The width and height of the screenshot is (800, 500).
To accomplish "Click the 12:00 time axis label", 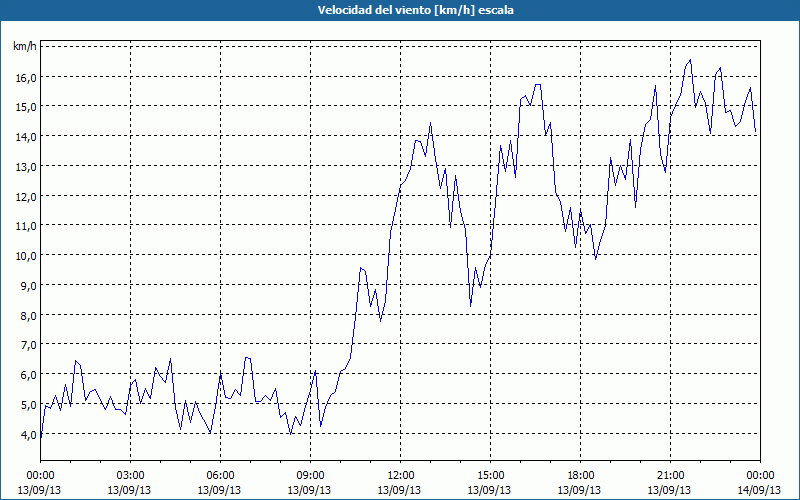I will coord(401,476).
